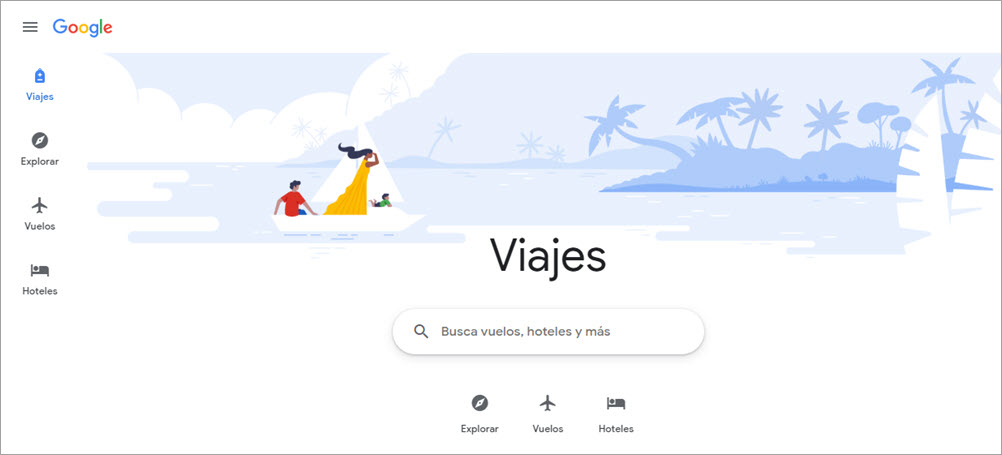Screen dimensions: 1002x455
Task: Open the hamburger main menu
Action: (x=30, y=27)
